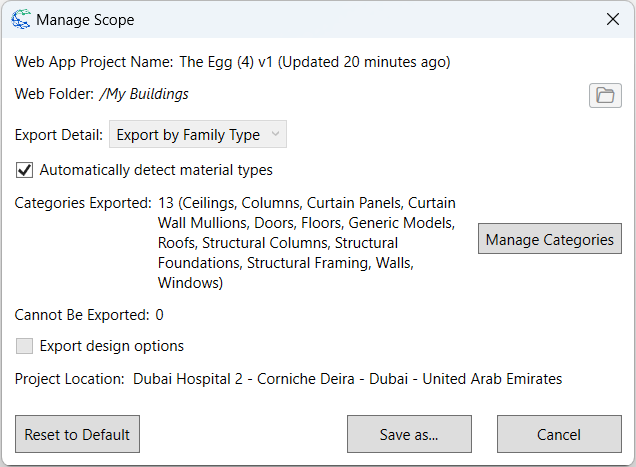The image size is (636, 467).
Task: Open the web folder browse icon
Action: tap(605, 96)
